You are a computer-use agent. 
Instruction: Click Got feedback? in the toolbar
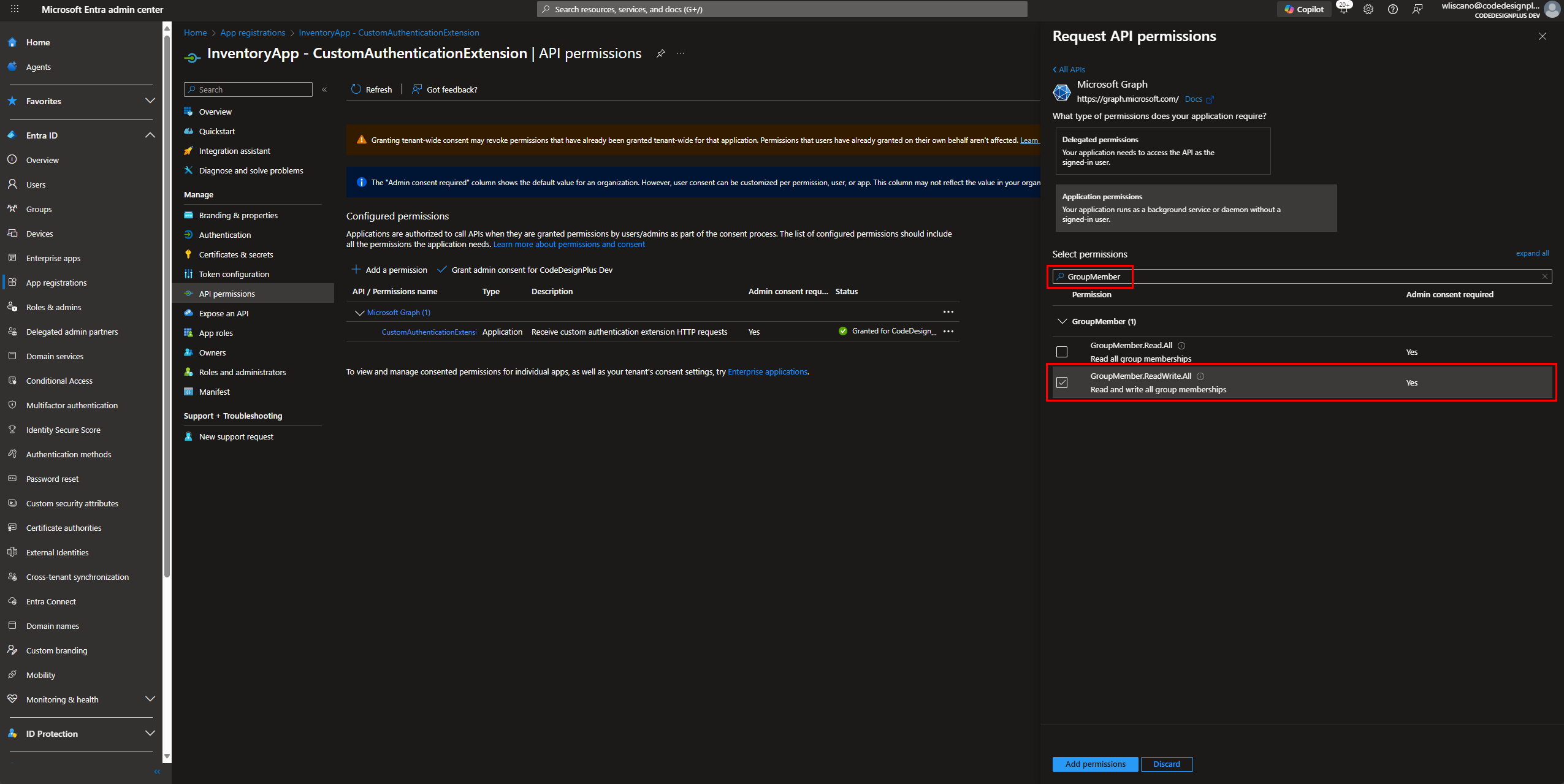[444, 89]
